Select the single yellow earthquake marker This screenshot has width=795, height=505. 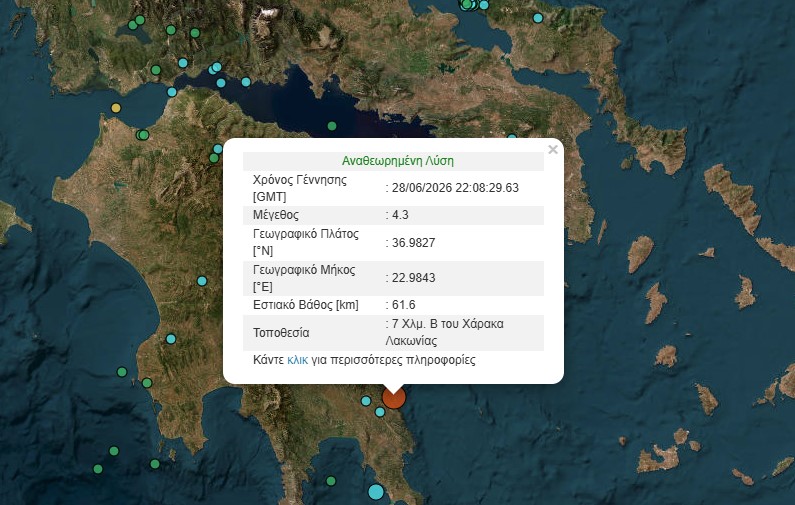(116, 108)
